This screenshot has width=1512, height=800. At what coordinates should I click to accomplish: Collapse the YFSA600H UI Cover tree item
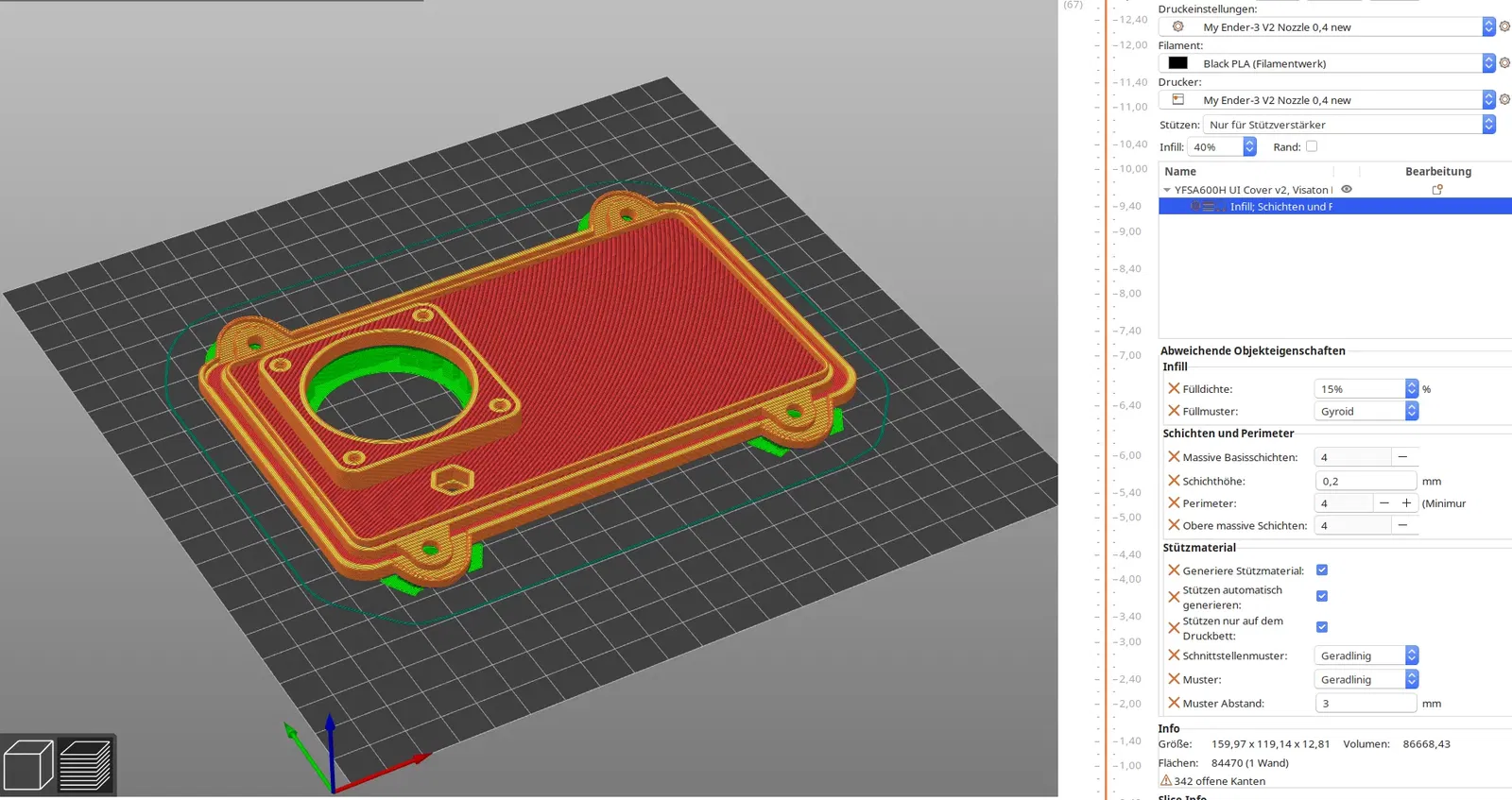click(x=1167, y=190)
